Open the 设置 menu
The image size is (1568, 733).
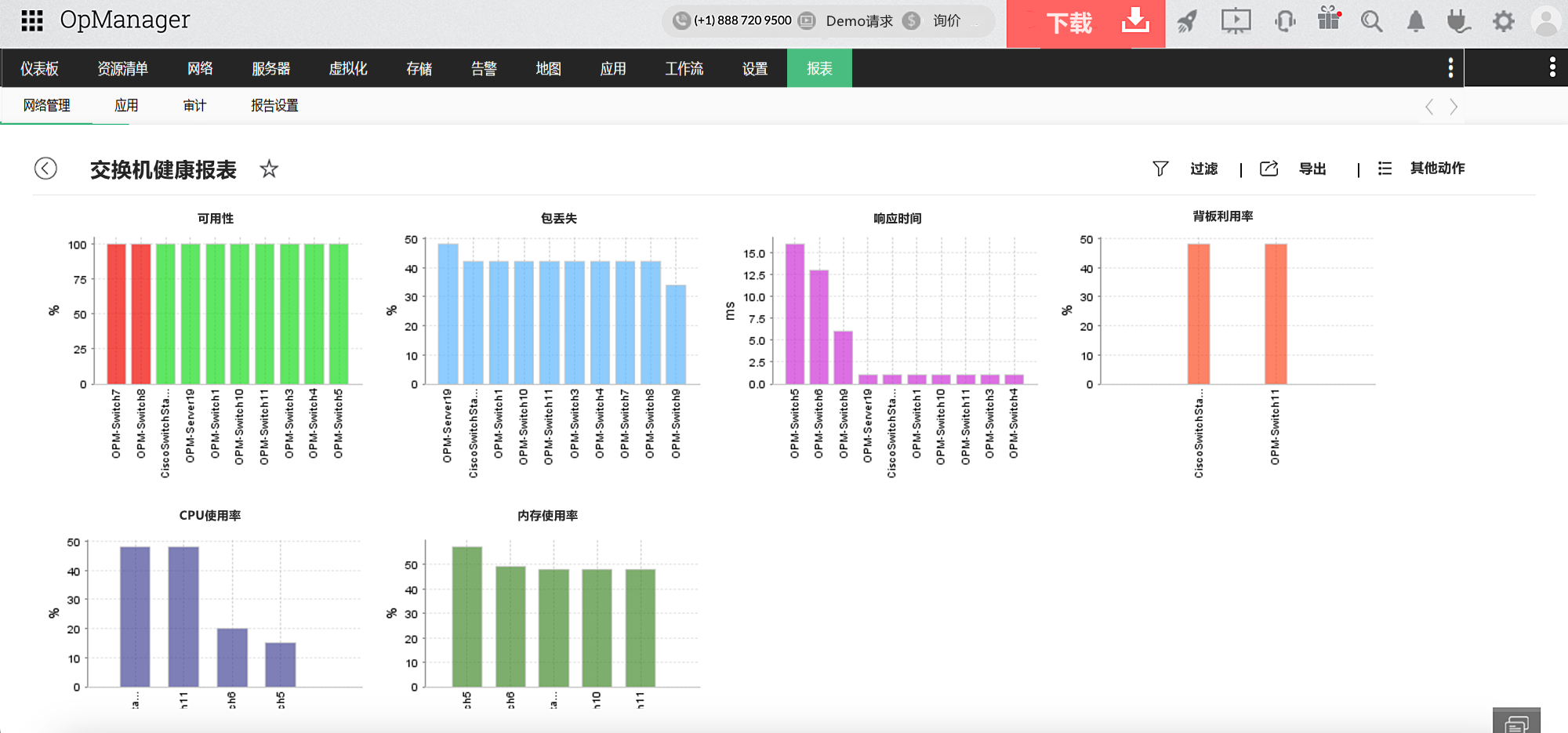[x=755, y=68]
